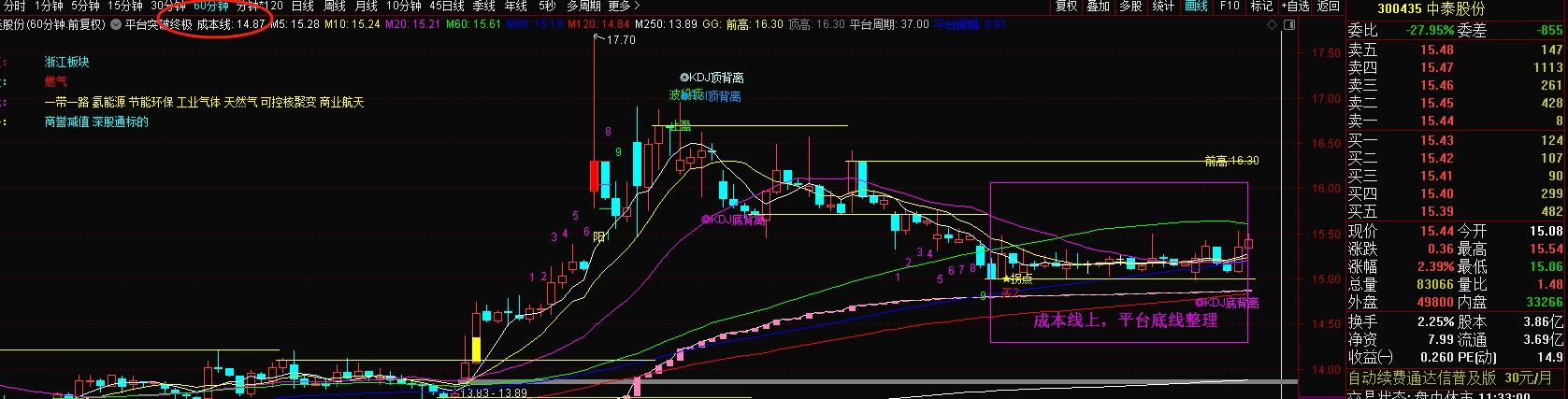Switch to the 月线 monthly chart

(366, 6)
